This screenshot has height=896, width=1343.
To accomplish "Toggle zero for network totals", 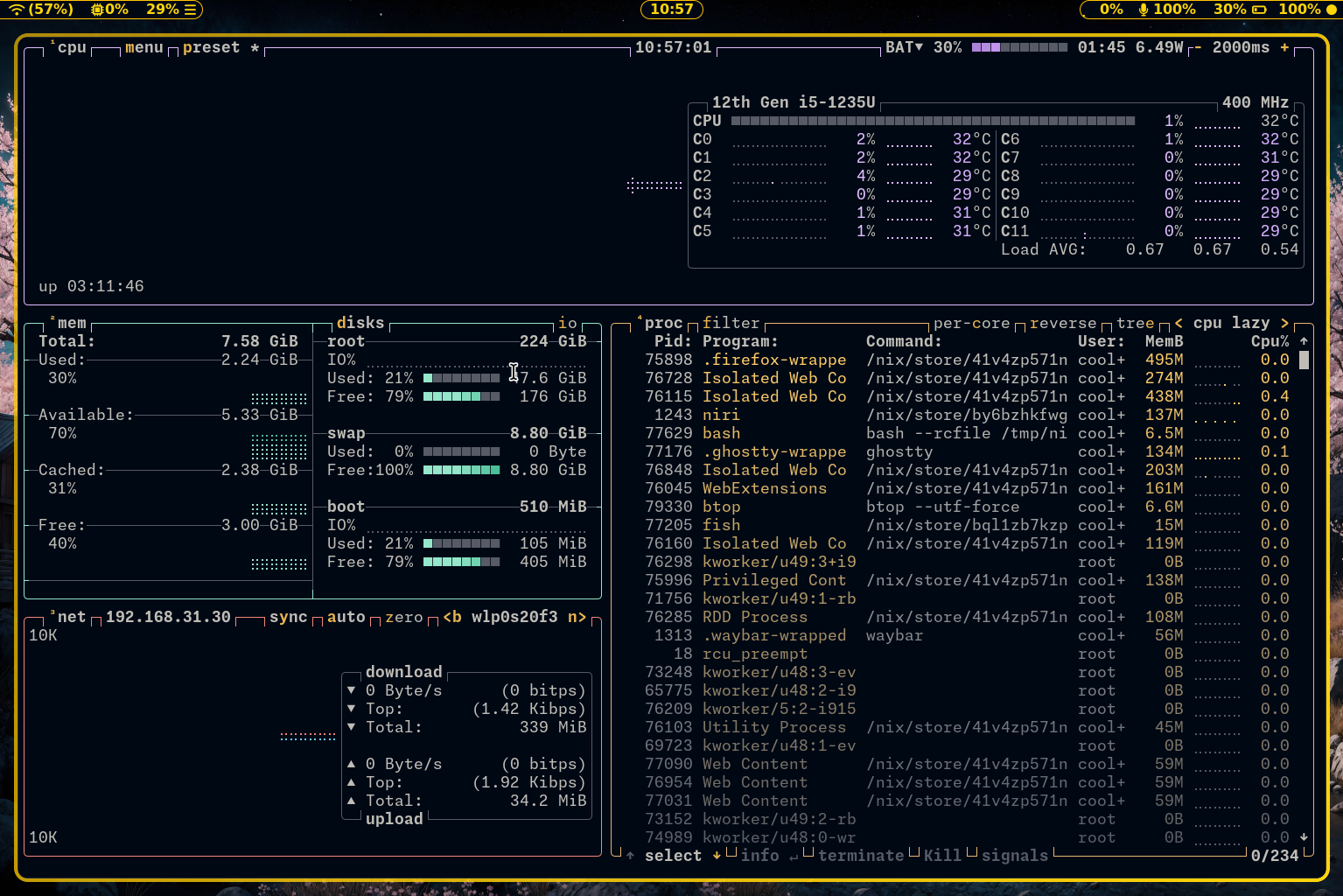I will click(403, 617).
